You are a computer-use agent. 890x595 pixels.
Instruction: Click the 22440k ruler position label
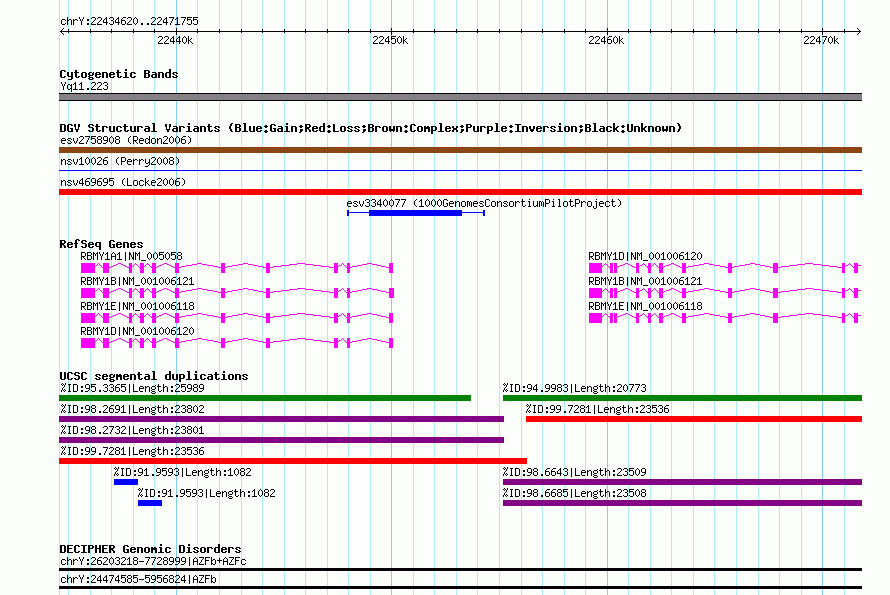click(x=175, y=40)
